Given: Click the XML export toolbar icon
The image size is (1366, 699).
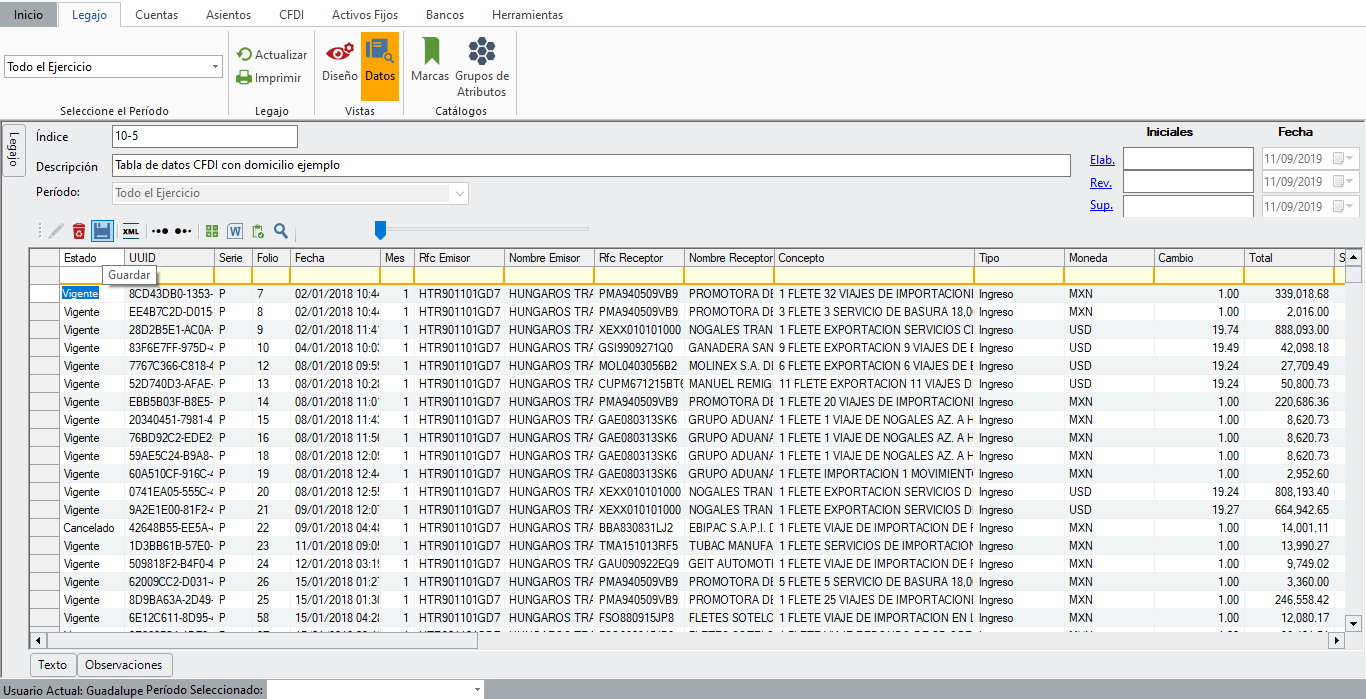Looking at the screenshot, I should click(x=131, y=231).
